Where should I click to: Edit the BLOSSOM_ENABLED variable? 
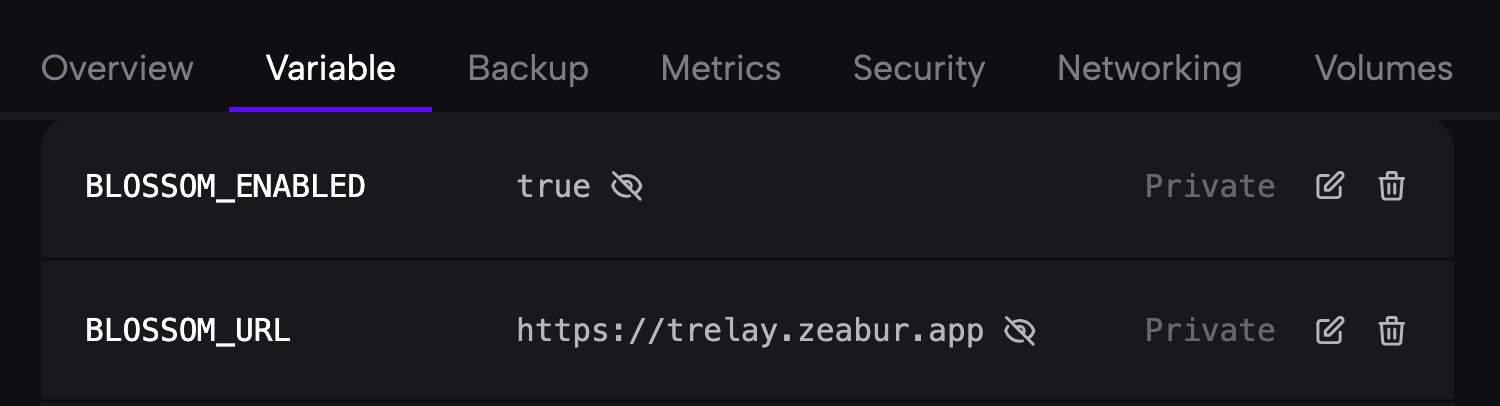click(x=1329, y=186)
